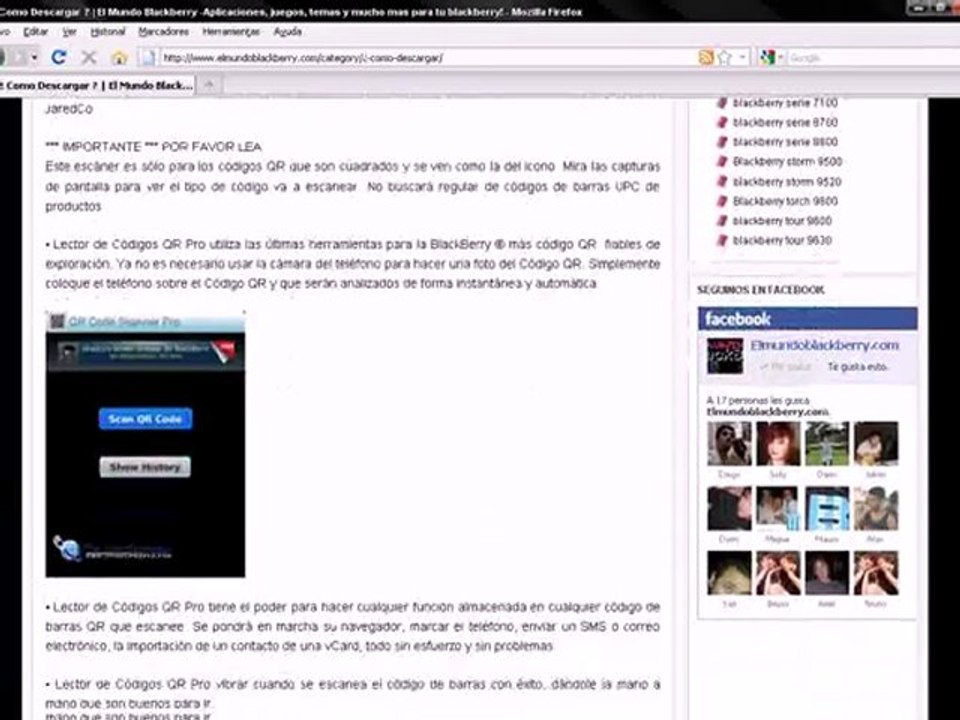Follow the Elmundoblackberry.com Facebook page link
The height and width of the screenshot is (720, 960).
(825, 345)
